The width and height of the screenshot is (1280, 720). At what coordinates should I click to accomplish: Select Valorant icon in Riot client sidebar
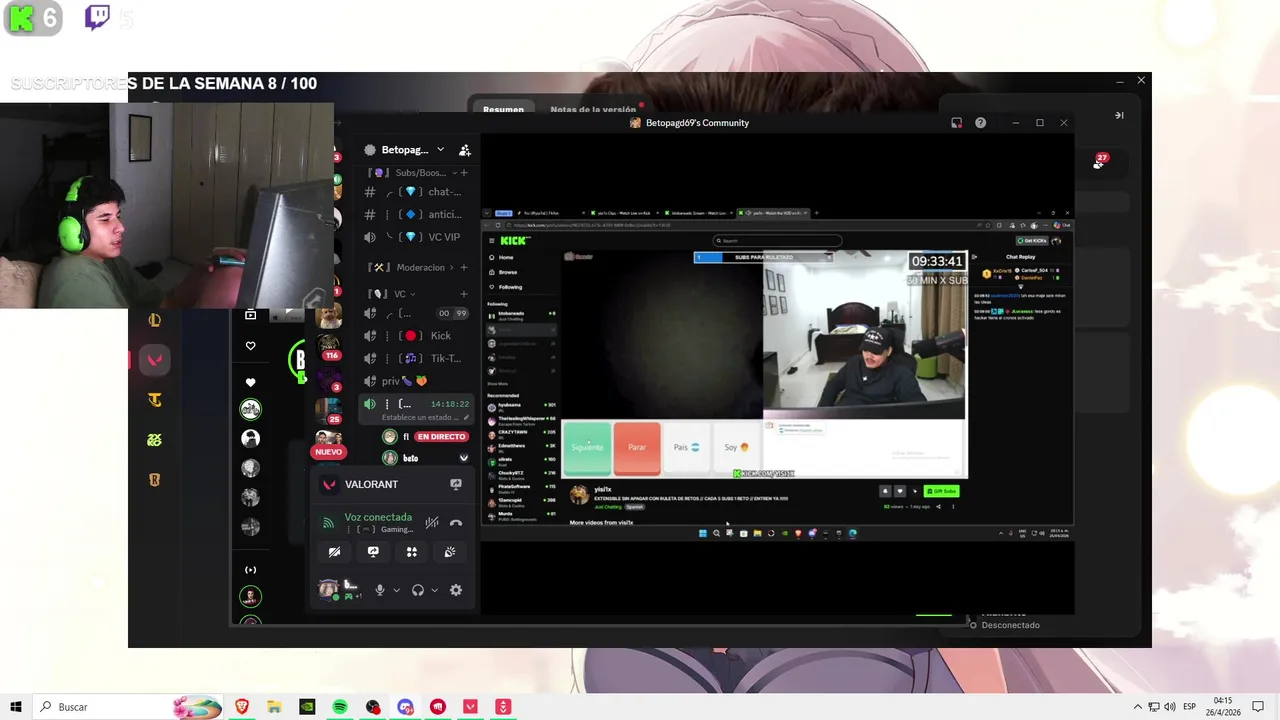[154, 360]
